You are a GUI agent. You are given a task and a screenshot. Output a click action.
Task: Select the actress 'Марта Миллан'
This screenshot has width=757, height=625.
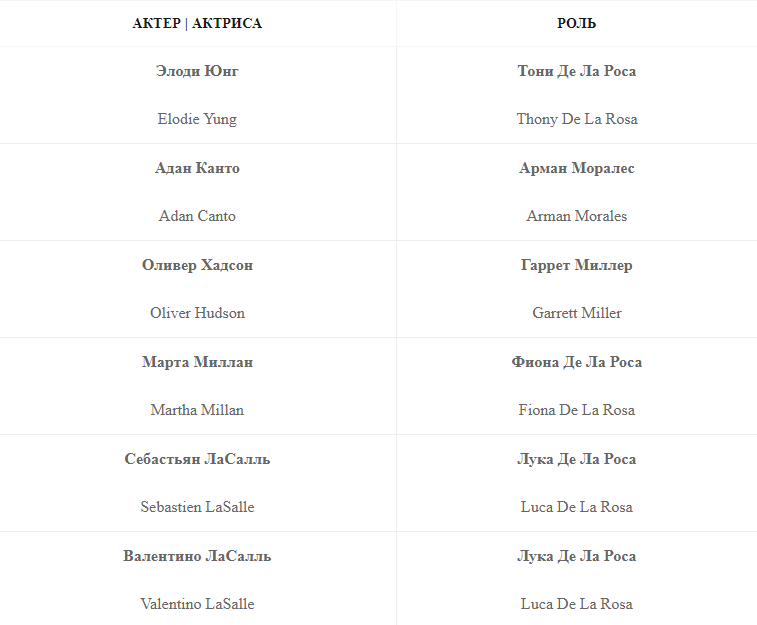[197, 362]
